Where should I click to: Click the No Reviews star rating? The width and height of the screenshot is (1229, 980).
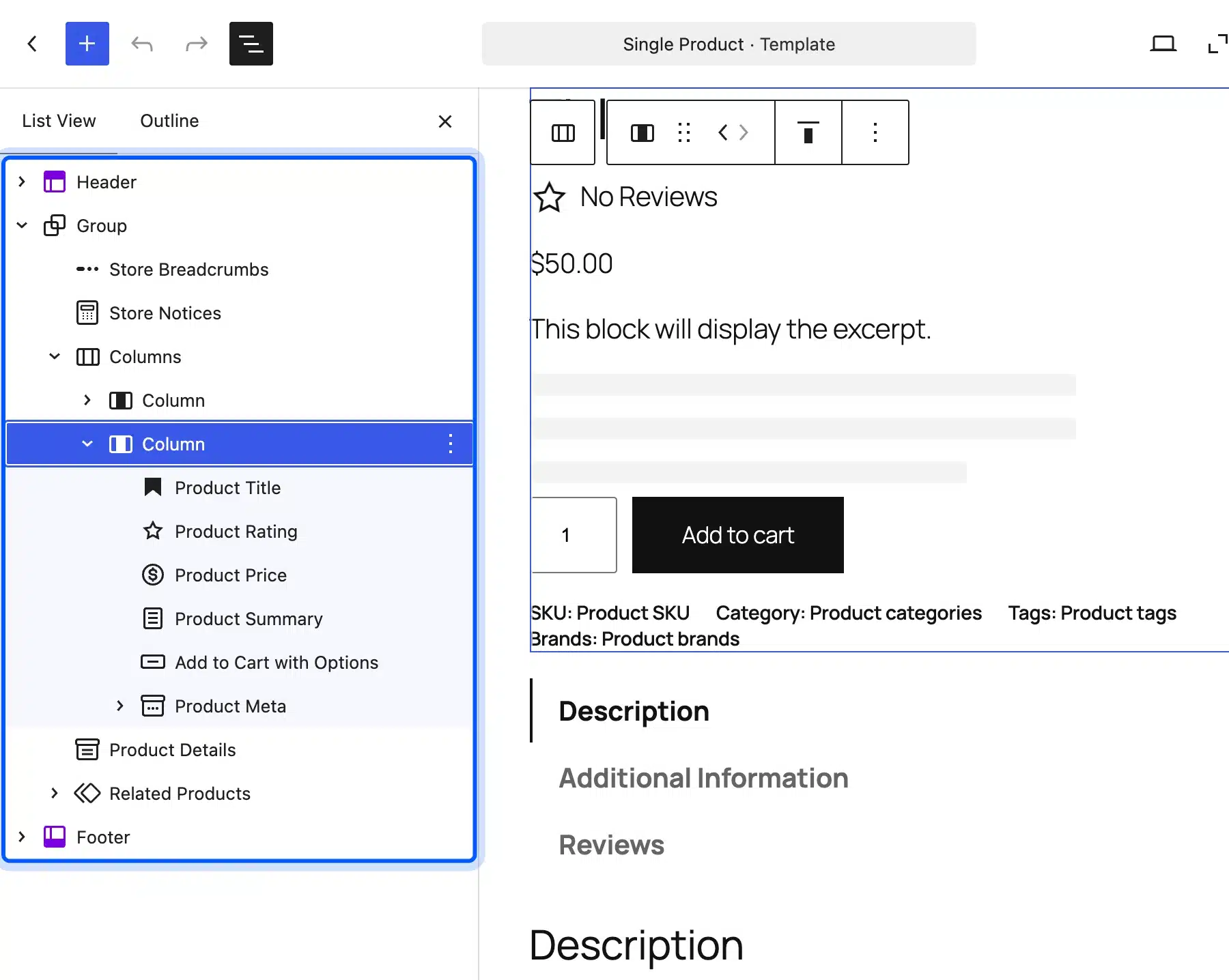click(x=625, y=197)
